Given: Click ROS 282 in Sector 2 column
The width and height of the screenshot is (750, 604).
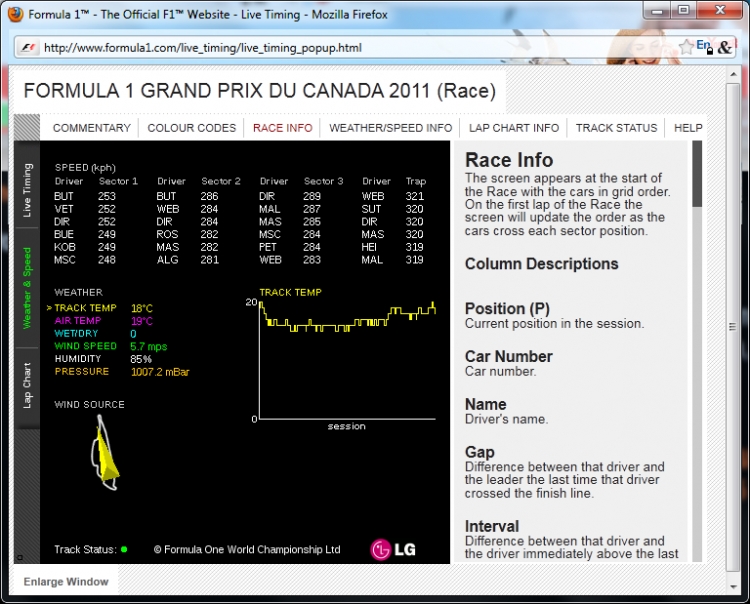Looking at the screenshot, I should 188,234.
